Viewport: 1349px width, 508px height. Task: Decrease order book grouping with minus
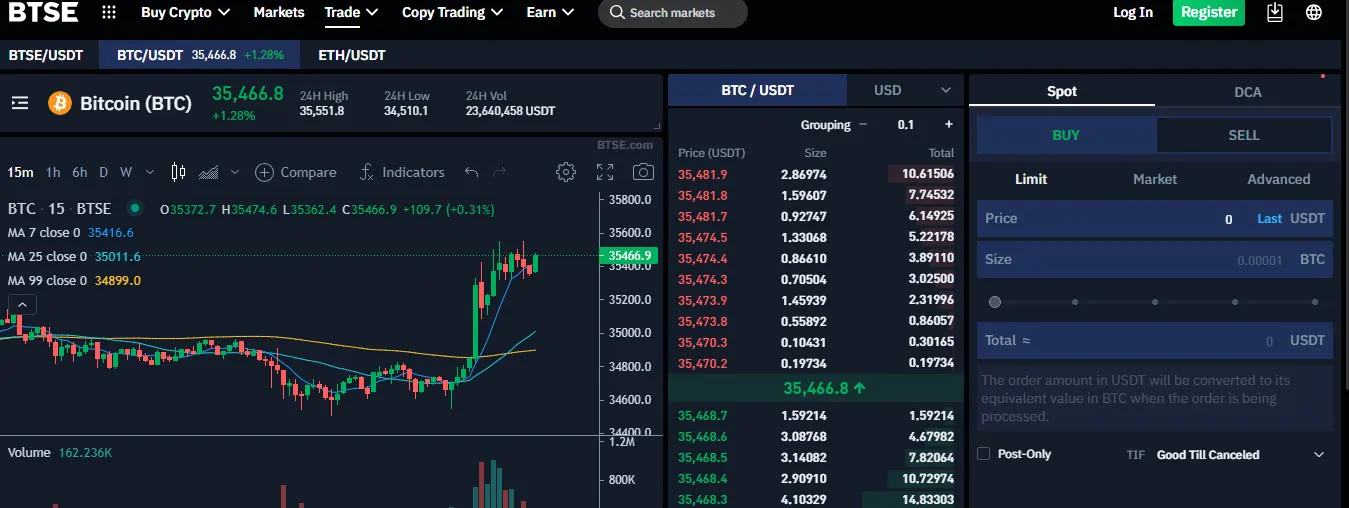863,125
